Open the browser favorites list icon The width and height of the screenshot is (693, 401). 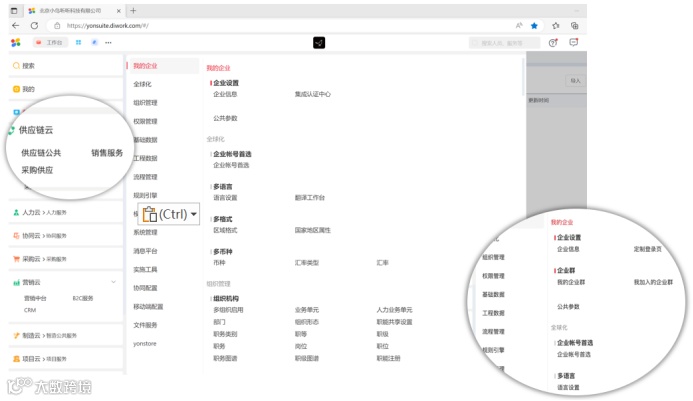point(556,26)
